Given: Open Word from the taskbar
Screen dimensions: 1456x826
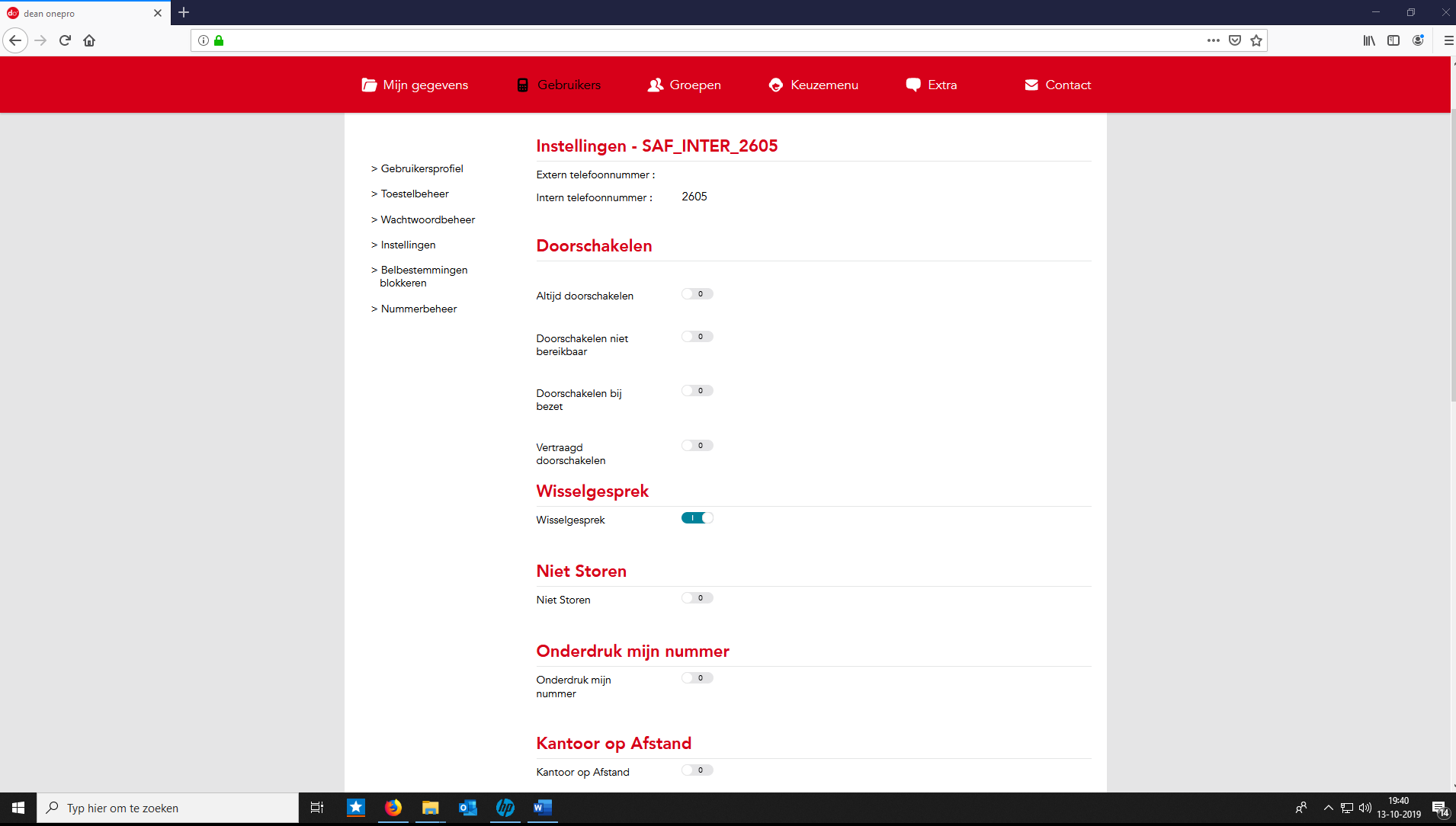Looking at the screenshot, I should 543,808.
